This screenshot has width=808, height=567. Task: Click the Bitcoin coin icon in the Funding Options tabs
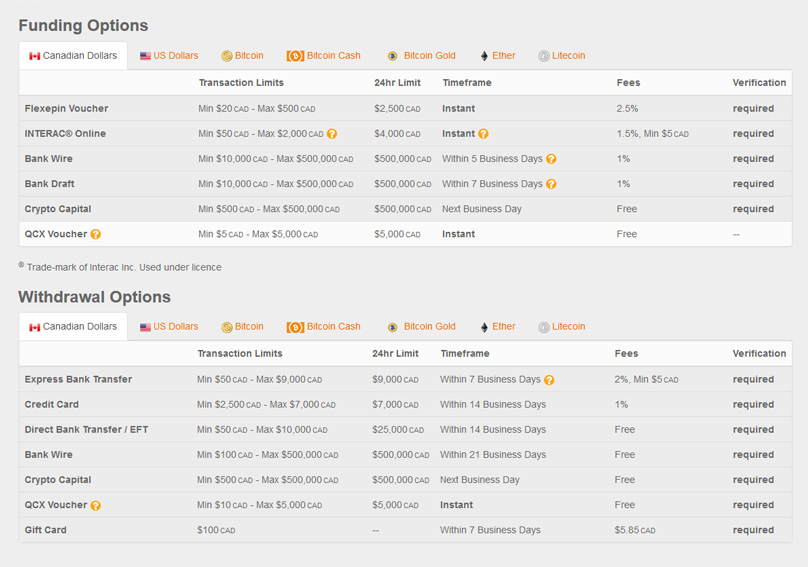[227, 56]
